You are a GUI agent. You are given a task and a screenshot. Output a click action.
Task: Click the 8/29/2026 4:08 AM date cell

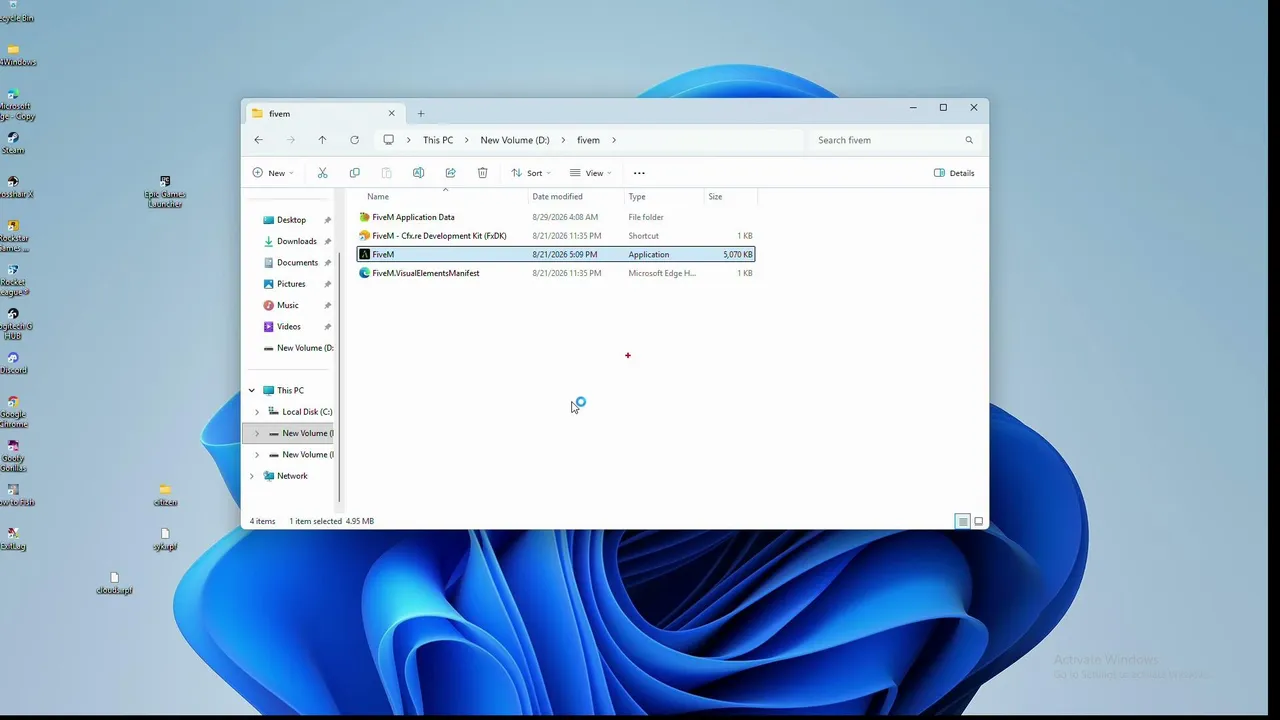(565, 217)
